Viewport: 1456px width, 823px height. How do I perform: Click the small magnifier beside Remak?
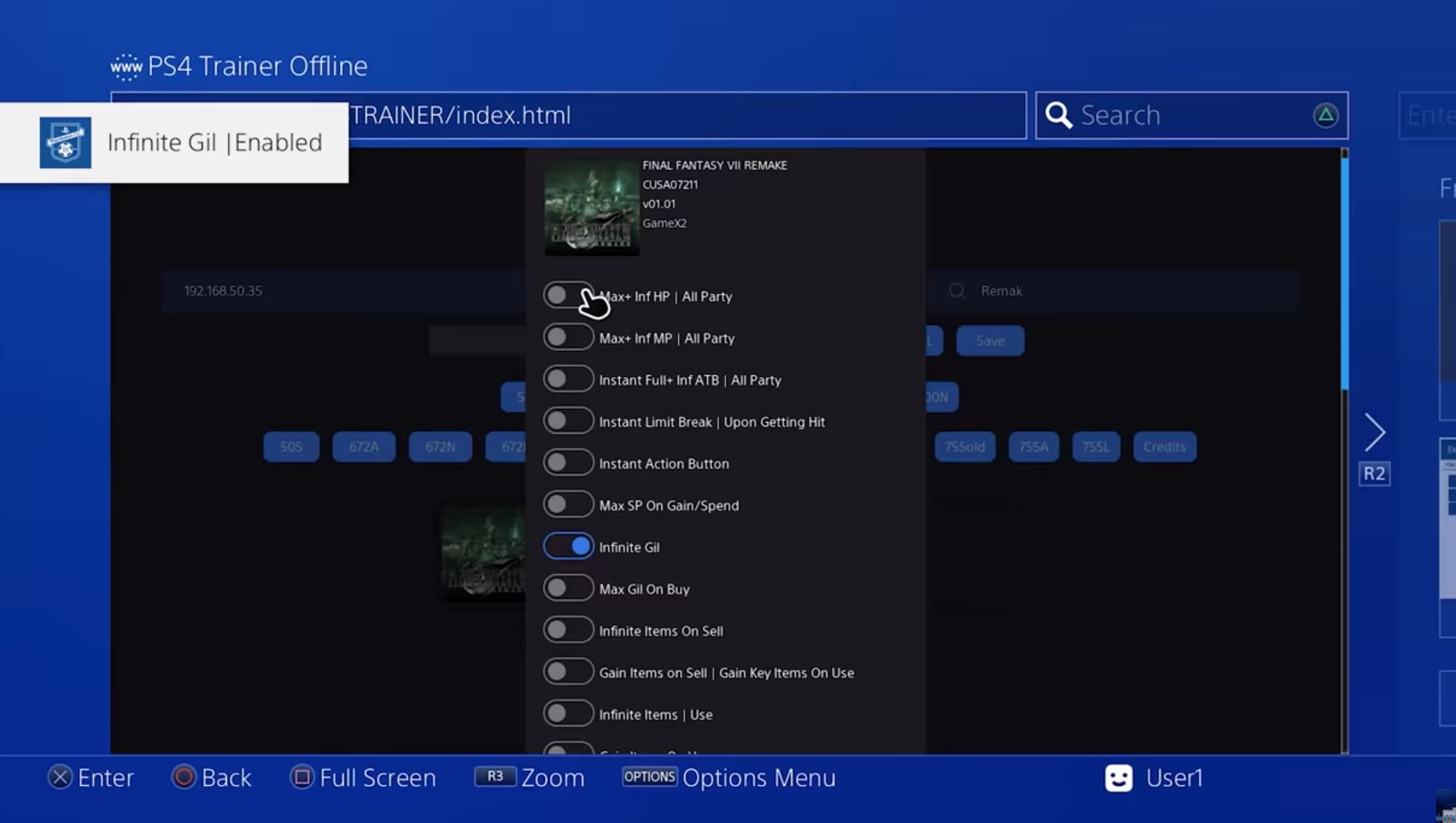pos(957,290)
